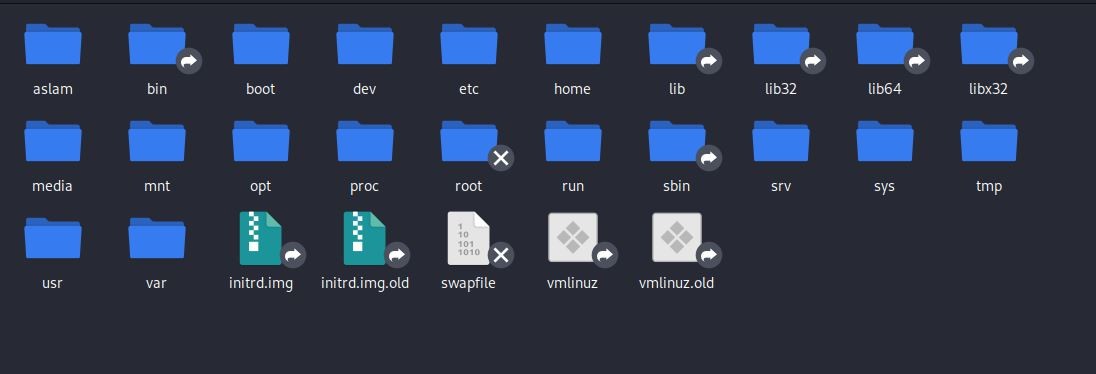Click the srv folder icon
Viewport: 1096px width, 374px height.
click(x=781, y=141)
